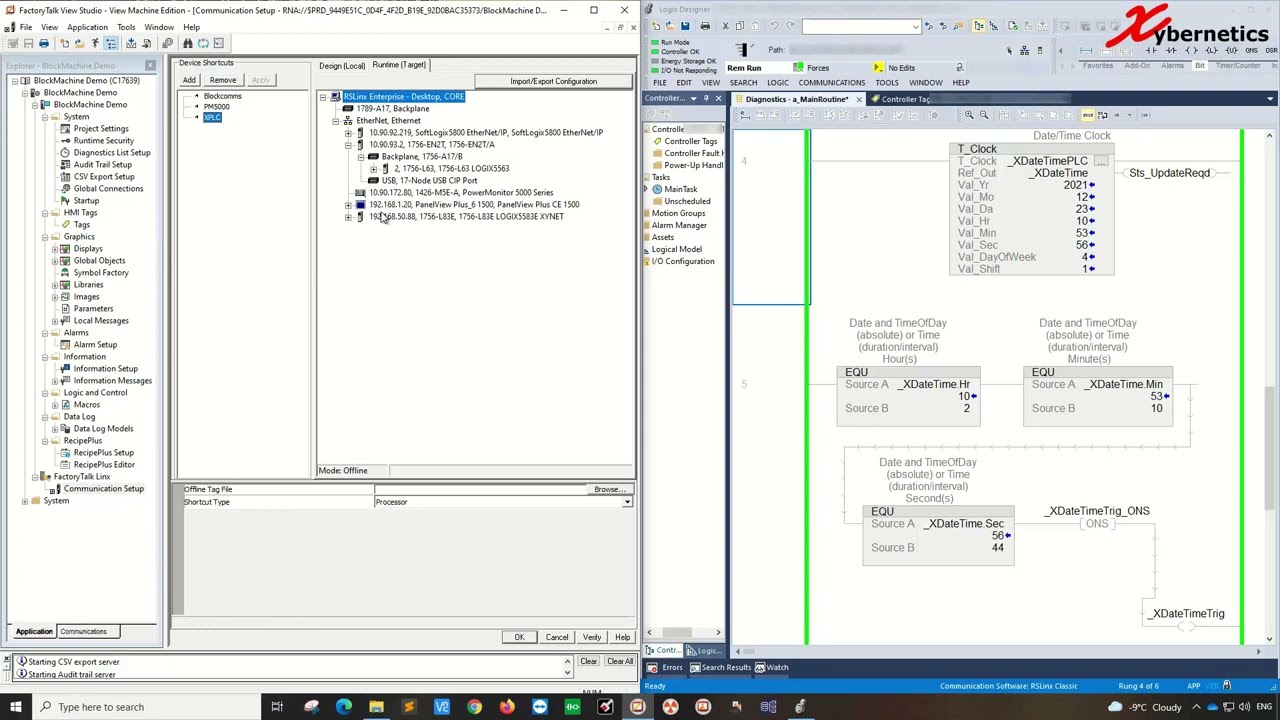Collapse the System folder in Explorer
1280x720 pixels.
(x=46, y=117)
